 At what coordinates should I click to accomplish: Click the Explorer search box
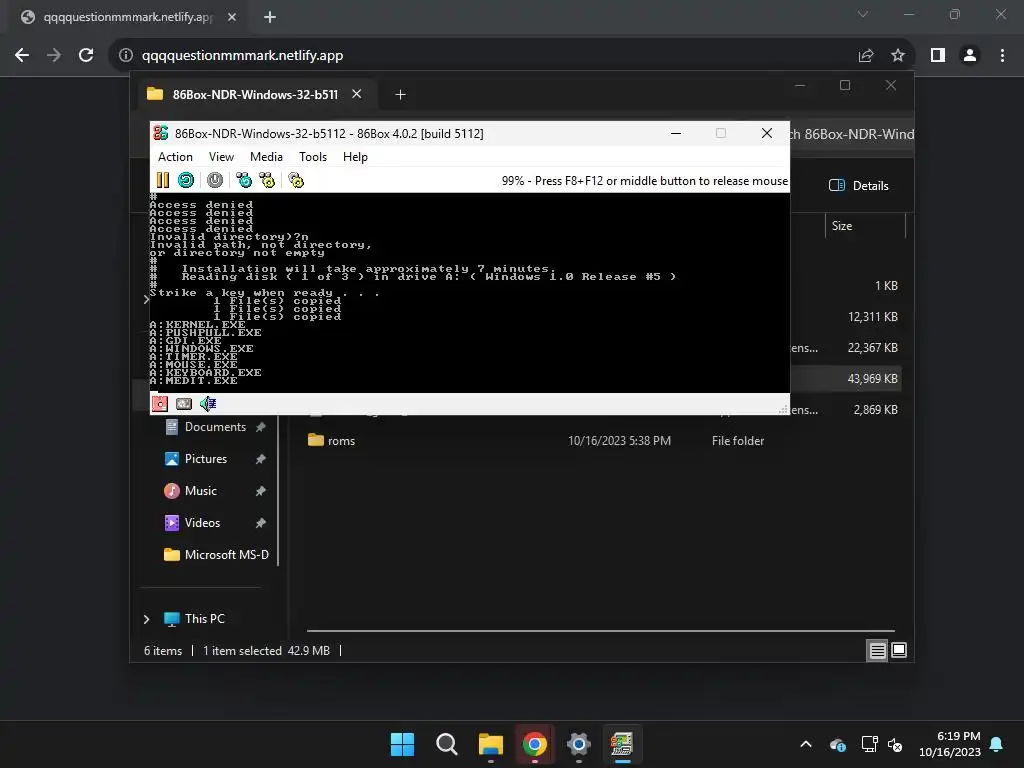(x=852, y=135)
